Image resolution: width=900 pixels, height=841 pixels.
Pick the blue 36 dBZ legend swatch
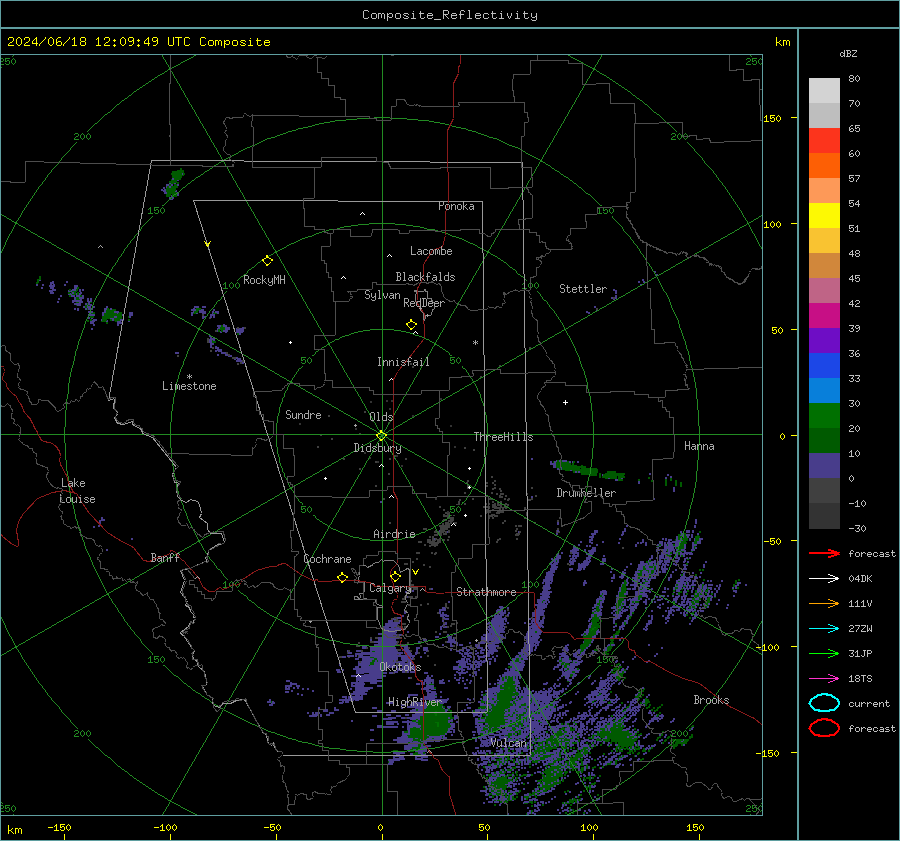click(824, 365)
